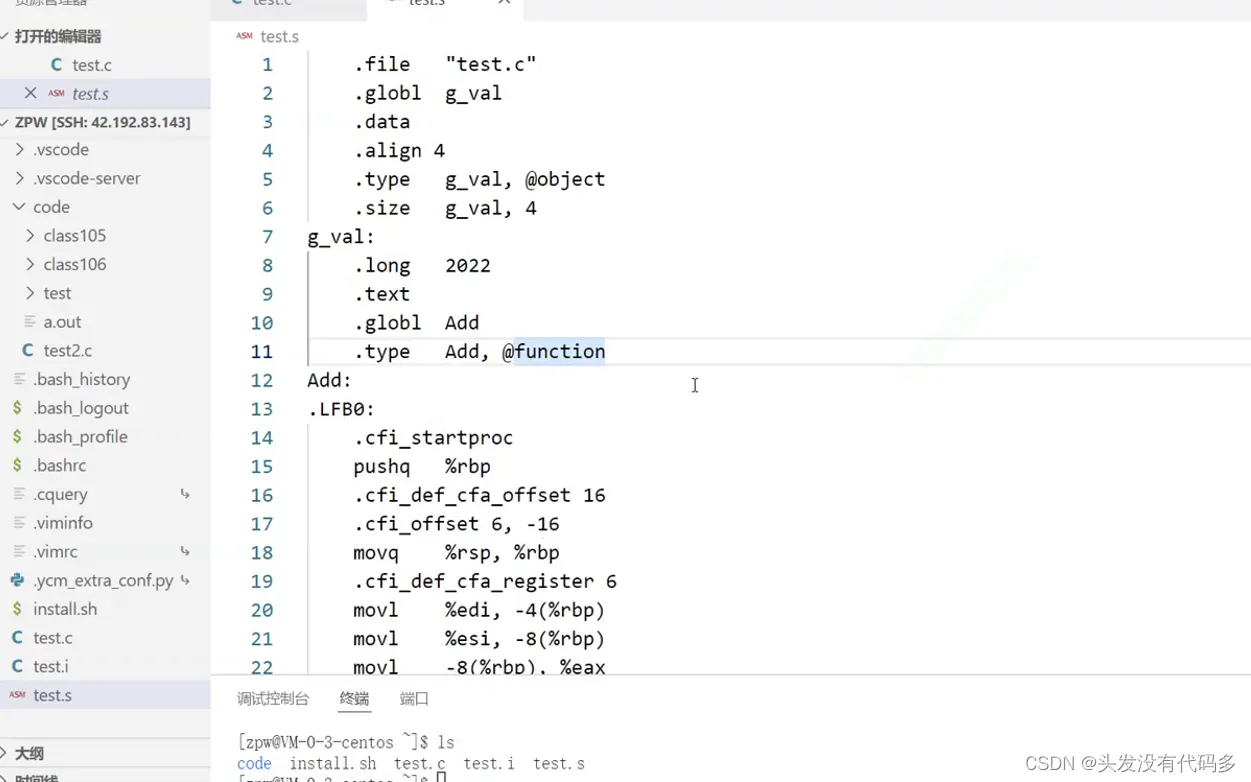The height and width of the screenshot is (782, 1251).
Task: Open test.c in the file tree
Action: (x=52, y=638)
